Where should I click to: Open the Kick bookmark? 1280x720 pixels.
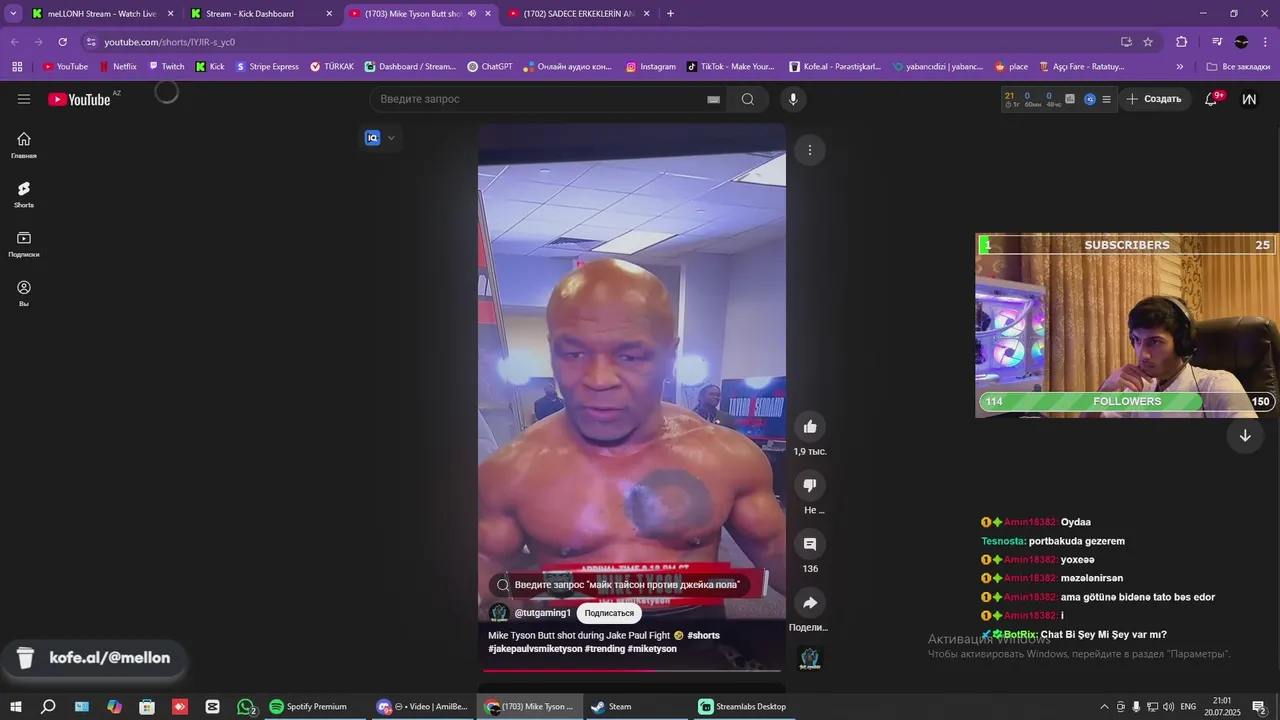click(210, 67)
